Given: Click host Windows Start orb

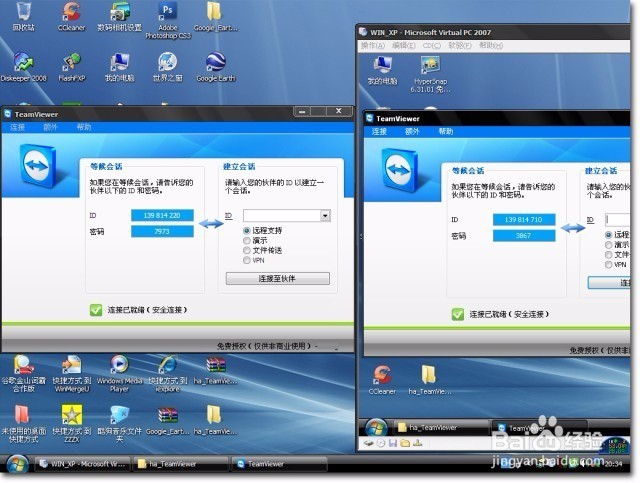Looking at the screenshot, I should click(x=17, y=464).
